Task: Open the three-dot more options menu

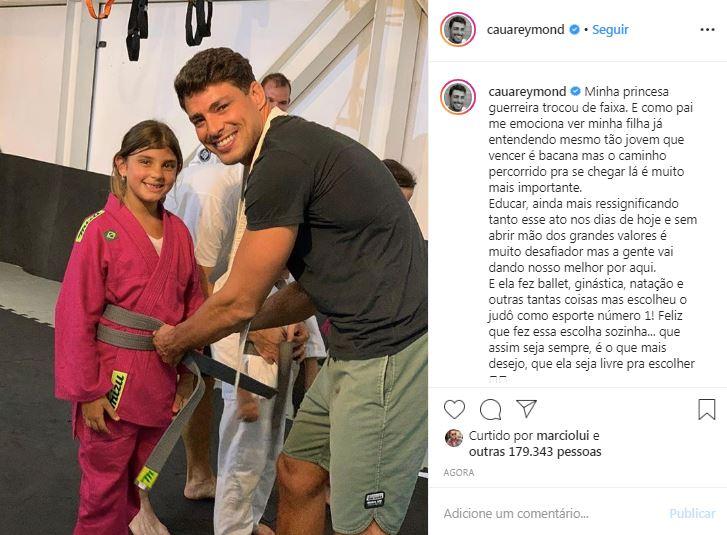Action: coord(707,30)
